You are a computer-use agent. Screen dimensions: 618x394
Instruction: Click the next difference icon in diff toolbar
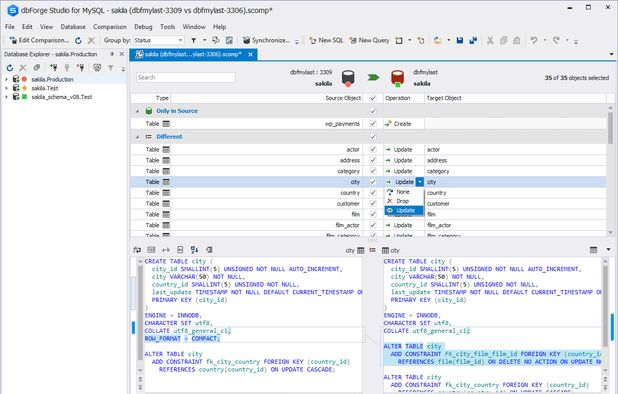[x=194, y=250]
